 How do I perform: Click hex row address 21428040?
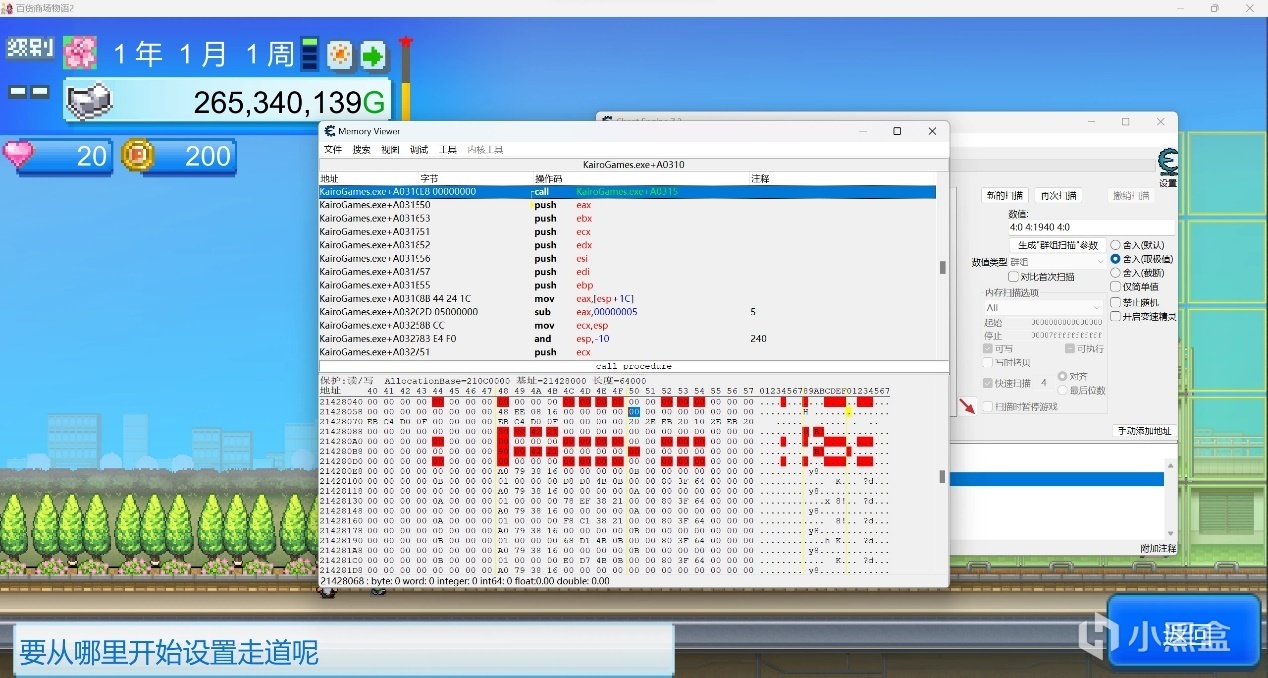(340, 401)
